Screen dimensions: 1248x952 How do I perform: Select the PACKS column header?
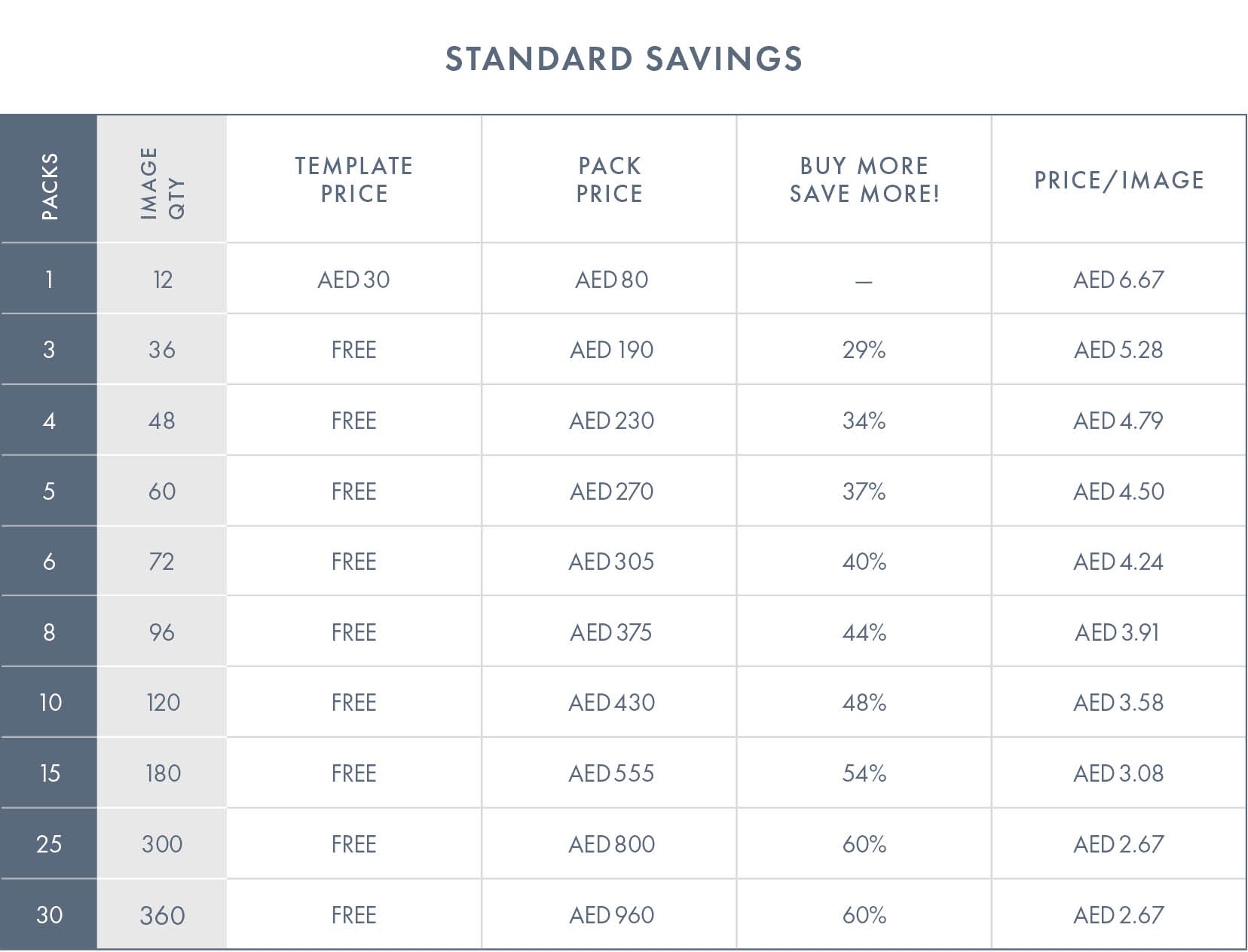[x=49, y=185]
